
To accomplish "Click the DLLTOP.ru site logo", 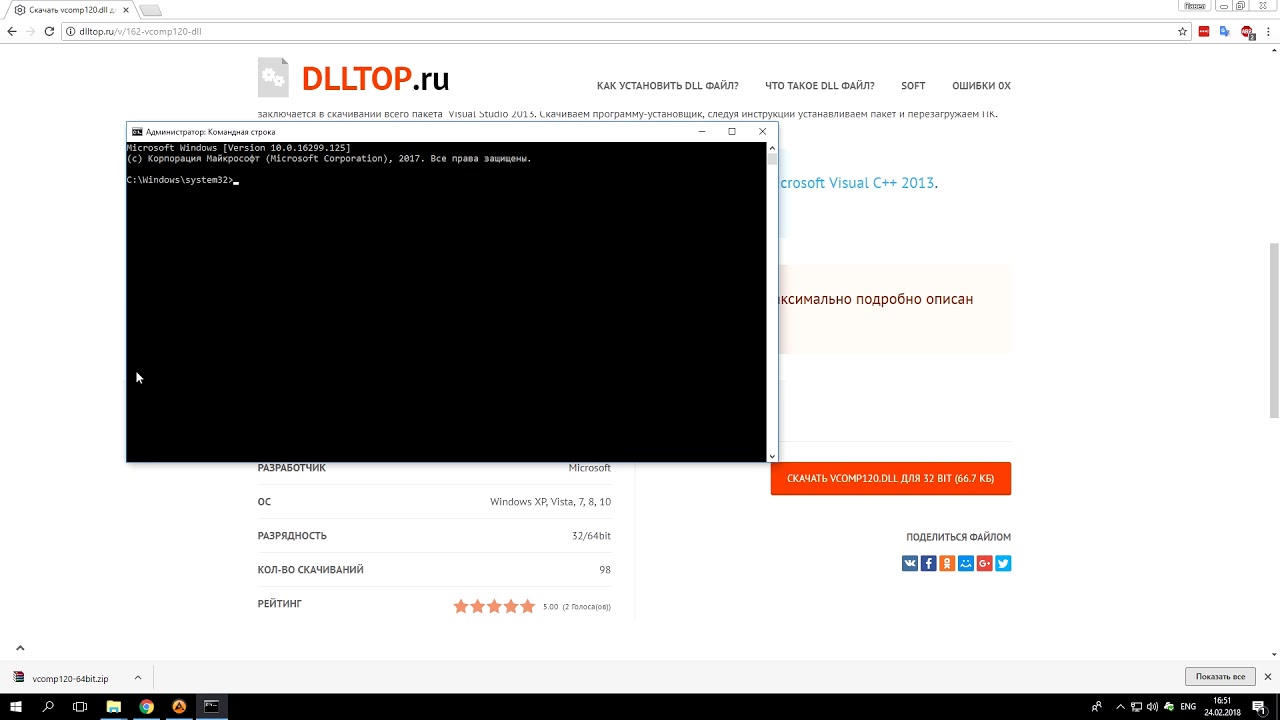I will click(x=354, y=78).
